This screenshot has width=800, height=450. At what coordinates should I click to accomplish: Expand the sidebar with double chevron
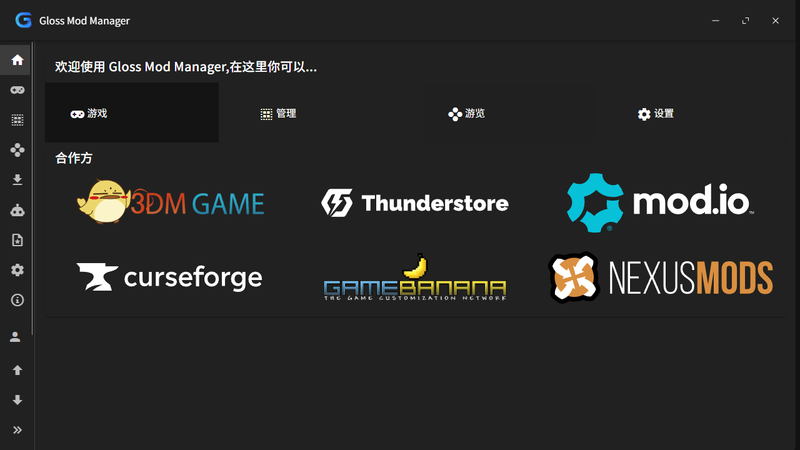[17, 430]
